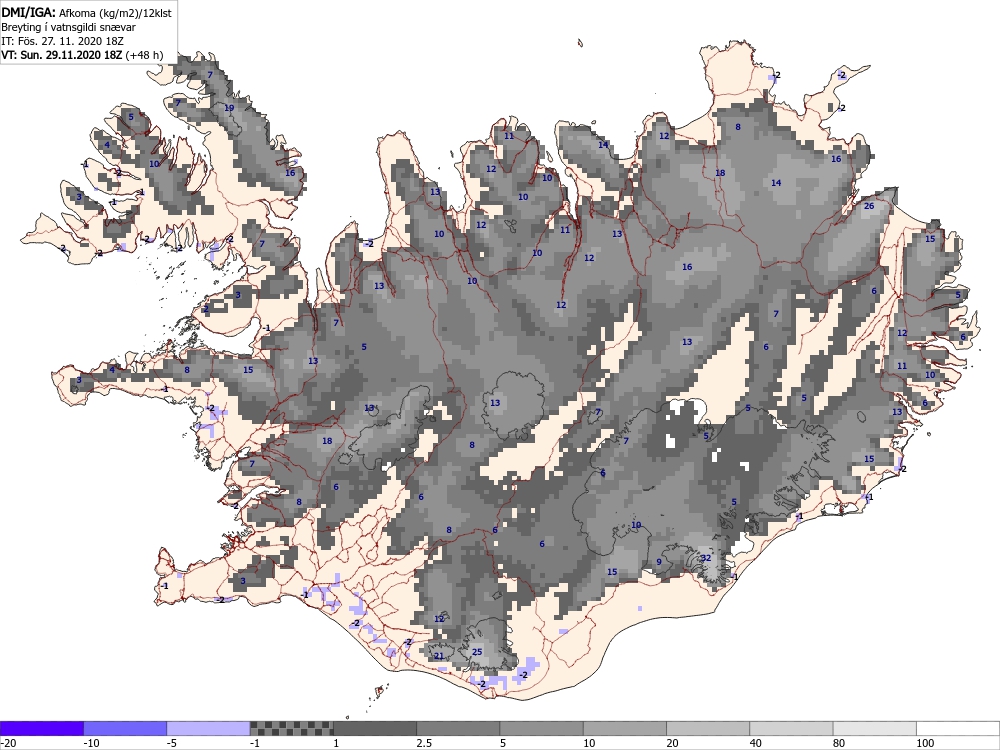Image resolution: width=1000 pixels, height=750 pixels.
Task: Click the legend tick label '40'
Action: pos(756,743)
